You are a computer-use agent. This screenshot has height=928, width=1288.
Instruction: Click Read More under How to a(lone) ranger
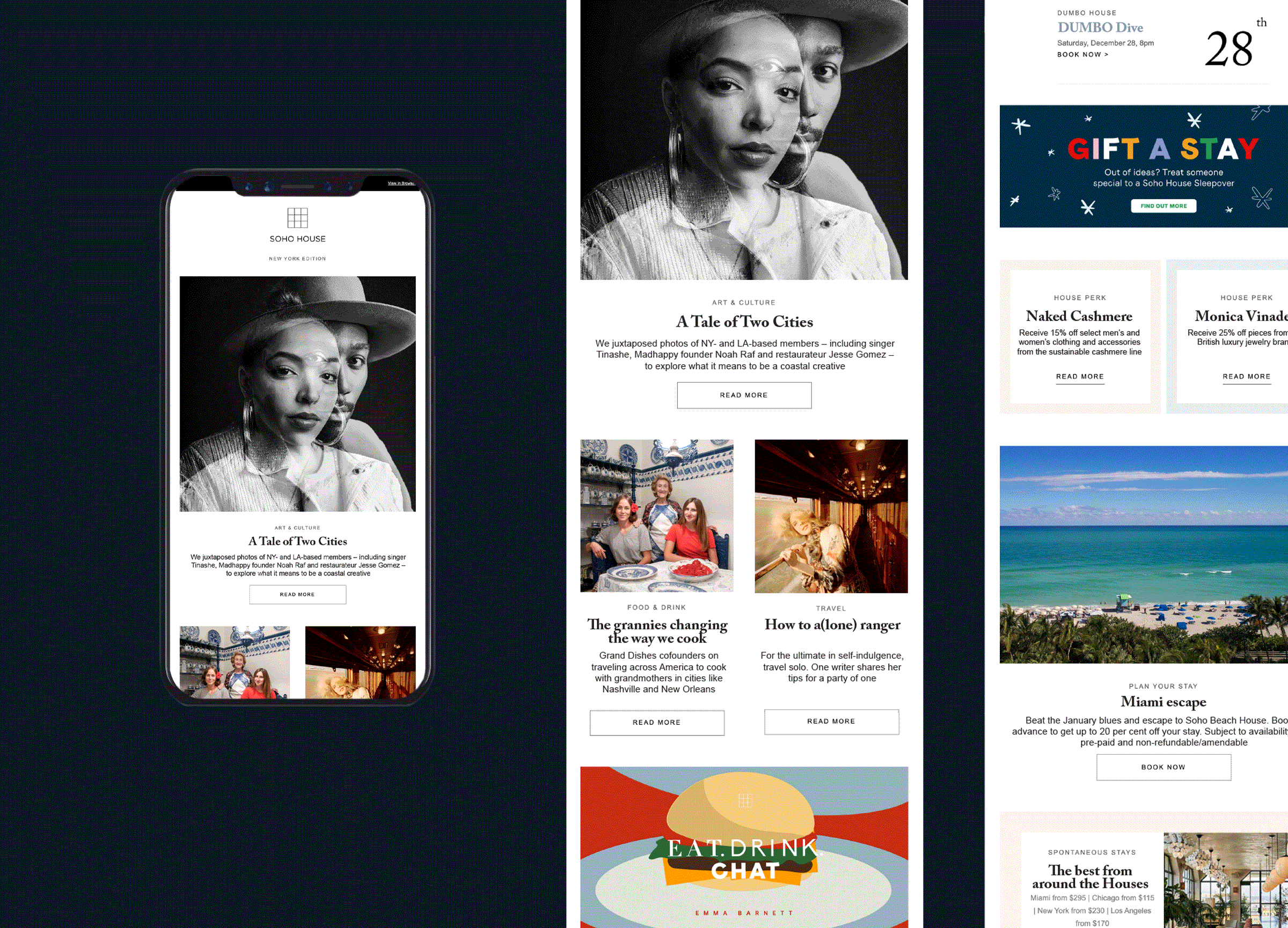pos(831,721)
